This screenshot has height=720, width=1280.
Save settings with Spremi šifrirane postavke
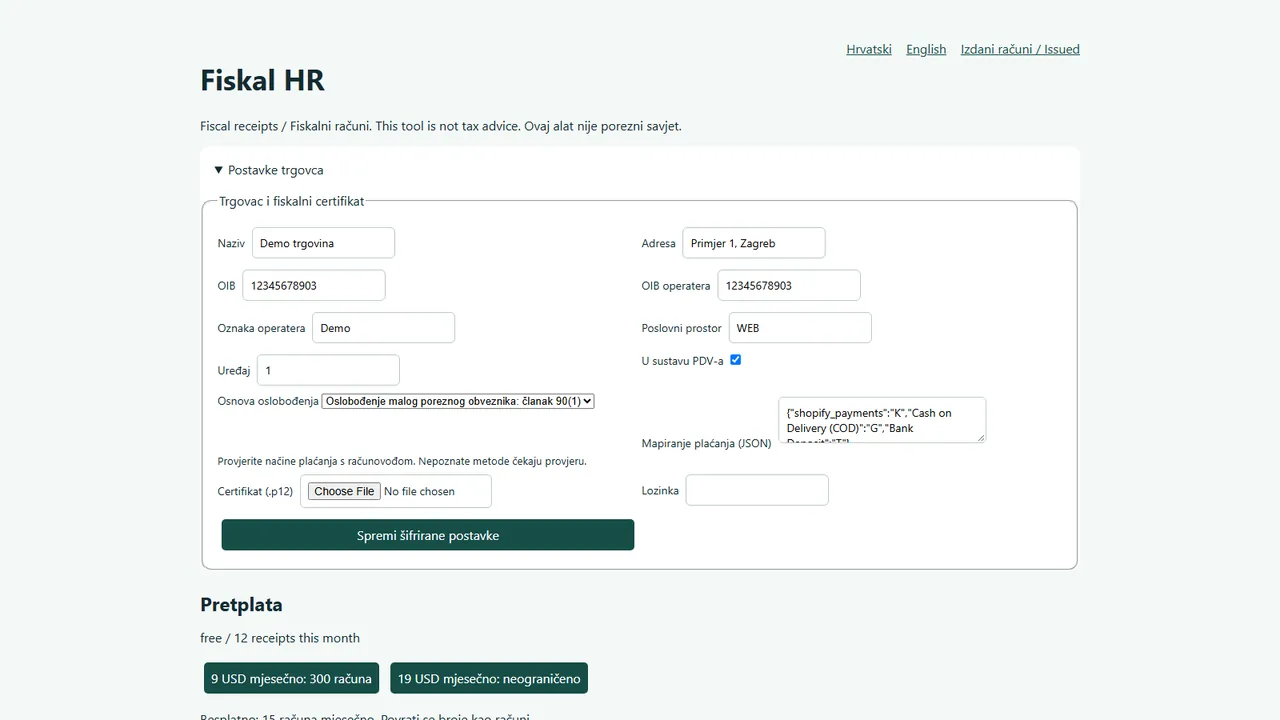point(428,535)
